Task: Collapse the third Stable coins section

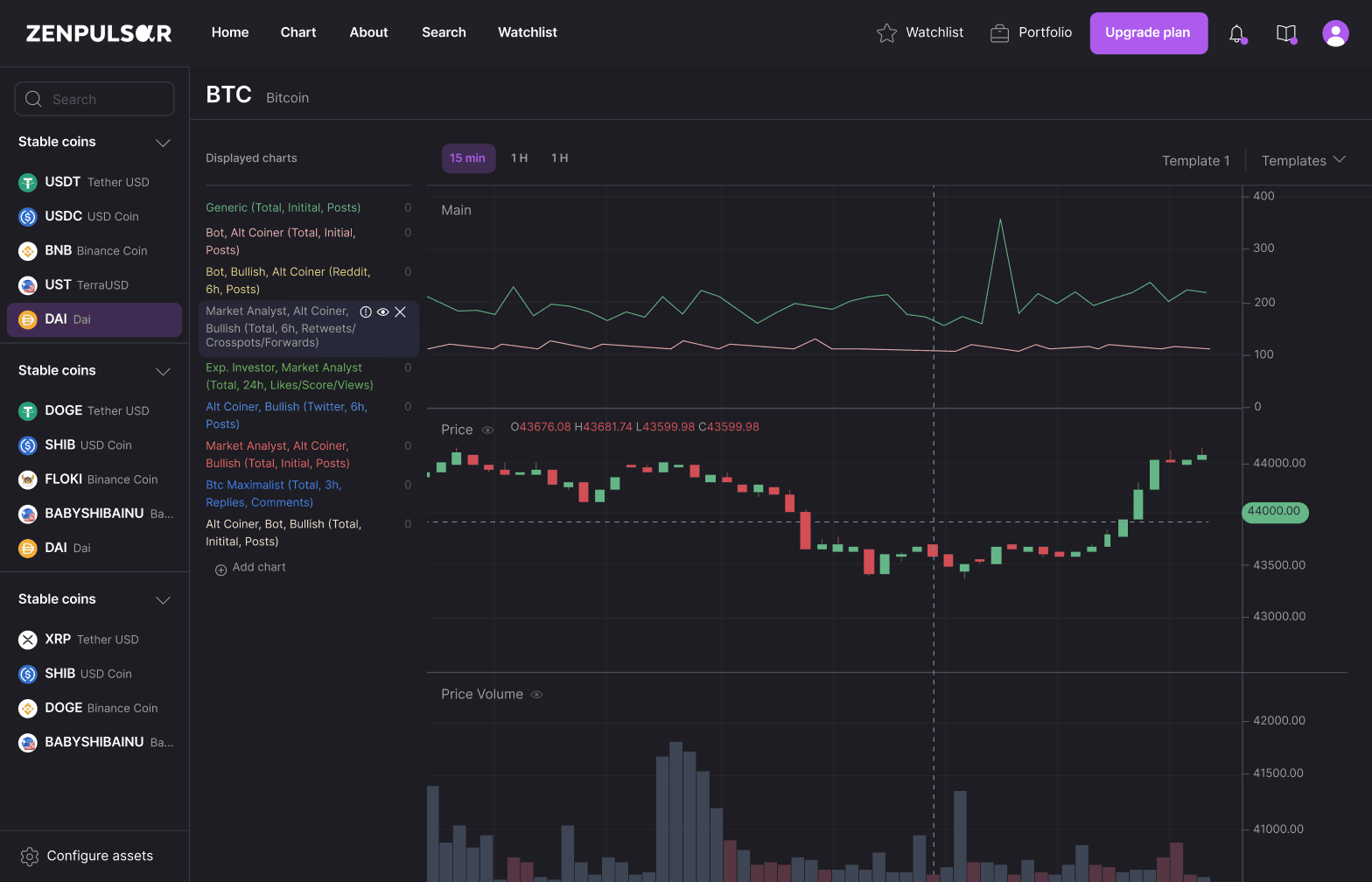Action: pyautogui.click(x=163, y=599)
